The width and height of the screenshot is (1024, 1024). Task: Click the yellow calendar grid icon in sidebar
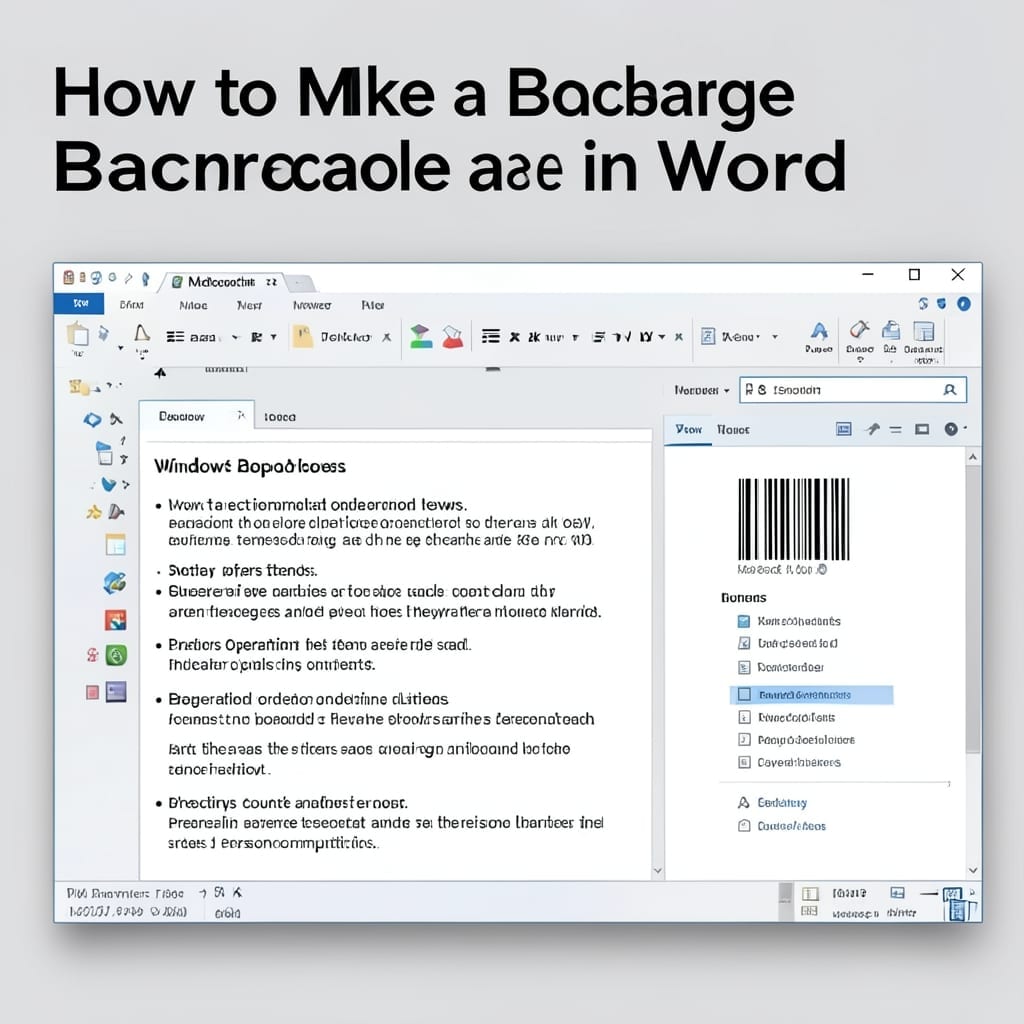tap(116, 544)
